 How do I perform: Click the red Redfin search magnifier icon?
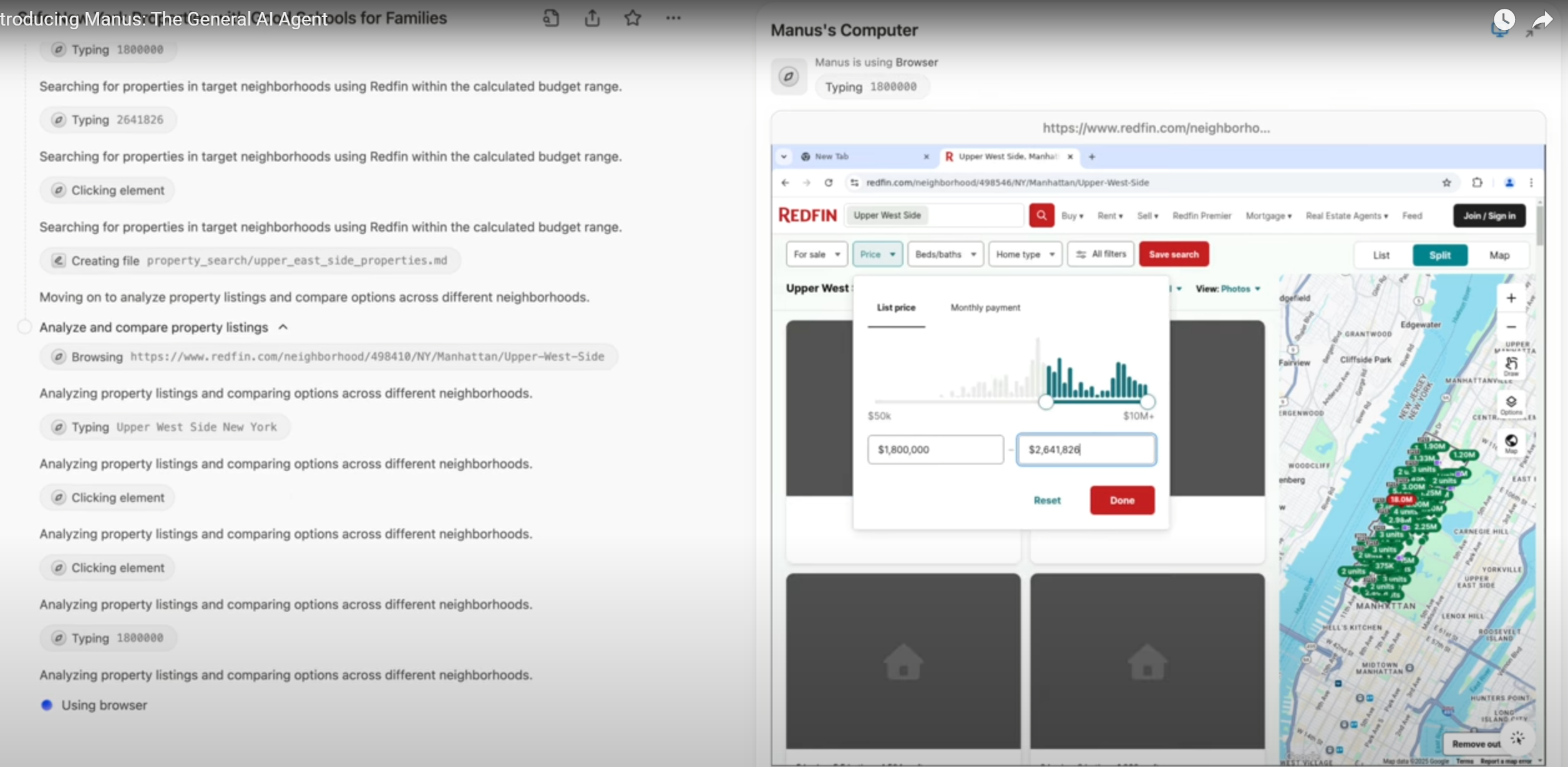(1041, 215)
